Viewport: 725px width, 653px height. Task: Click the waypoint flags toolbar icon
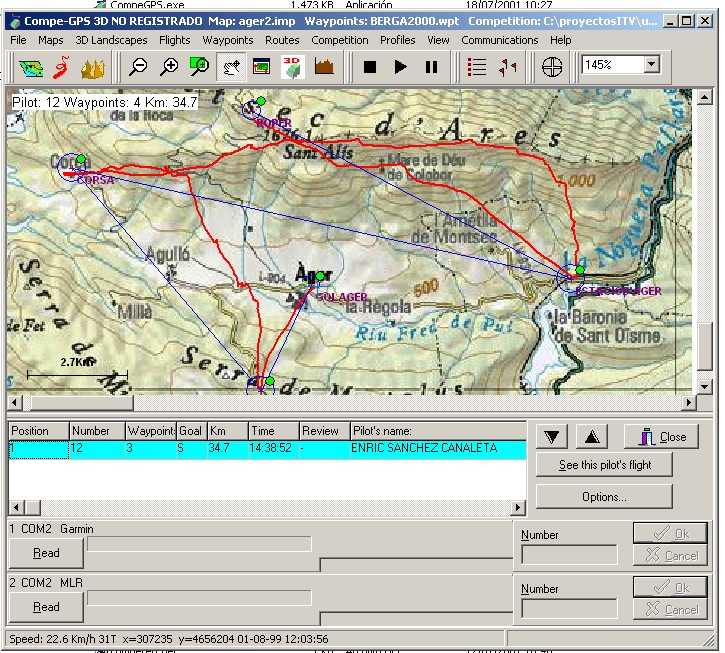pyautogui.click(x=508, y=68)
